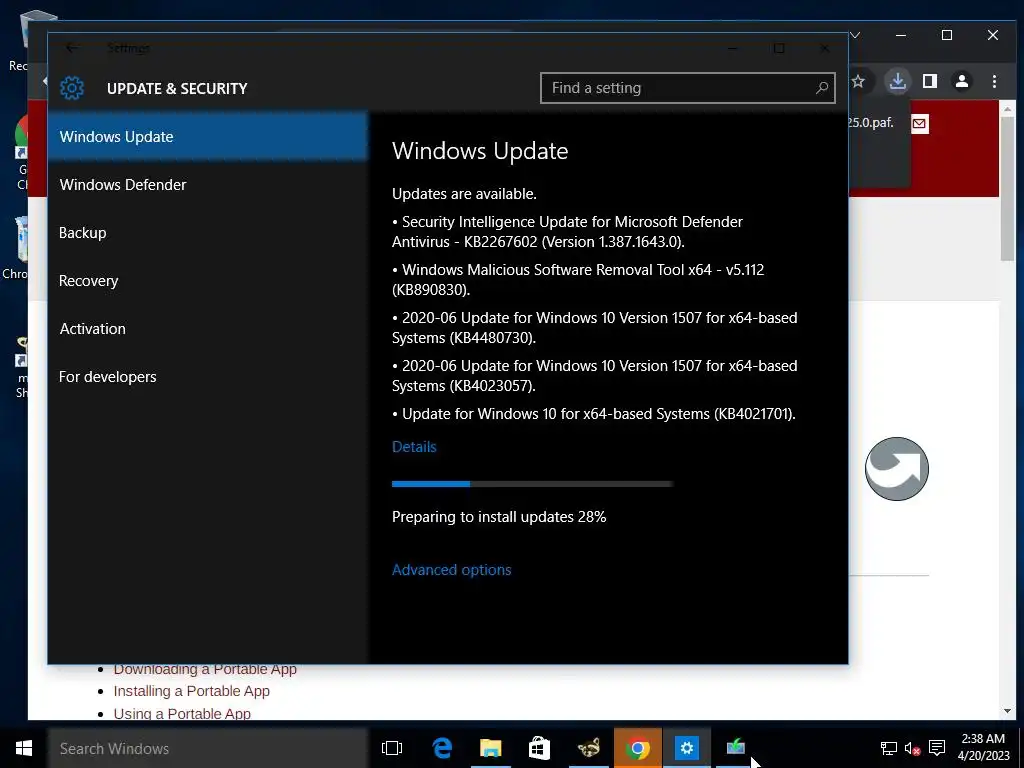This screenshot has width=1024, height=768.
Task: Click the Windows Update page heading
Action: (480, 151)
